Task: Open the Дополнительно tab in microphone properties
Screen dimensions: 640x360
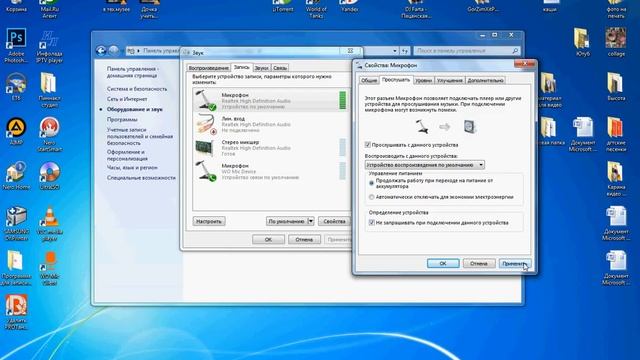Action: point(486,80)
